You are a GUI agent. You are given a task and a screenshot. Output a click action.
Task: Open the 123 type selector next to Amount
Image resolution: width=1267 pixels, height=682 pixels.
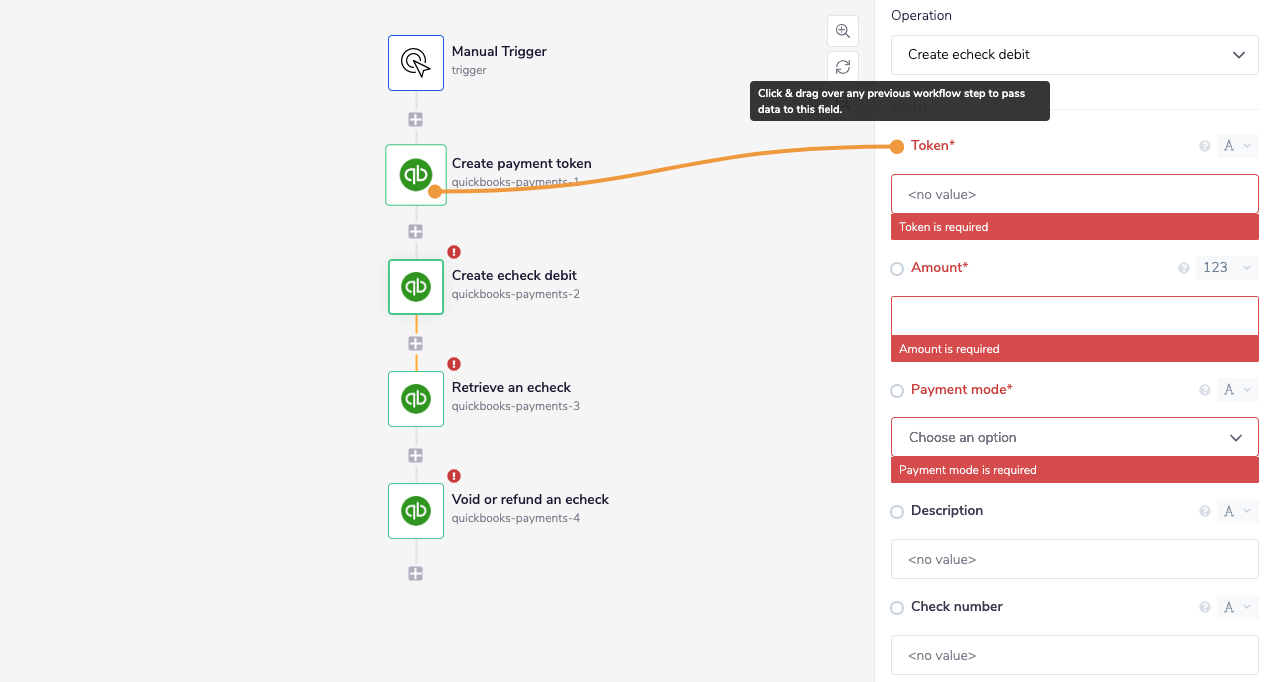tap(1226, 268)
